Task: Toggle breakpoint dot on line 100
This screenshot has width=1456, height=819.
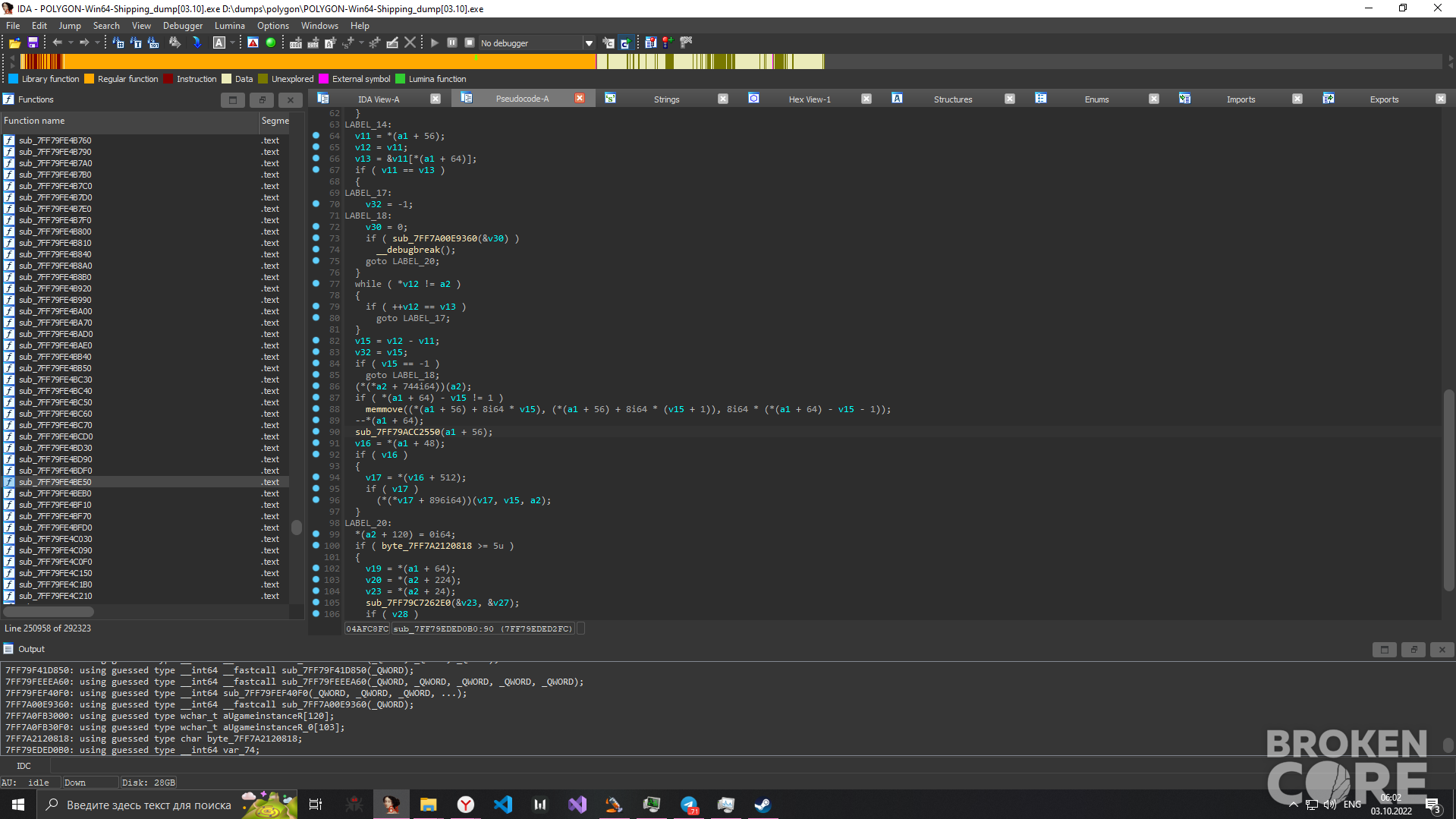Action: (316, 546)
